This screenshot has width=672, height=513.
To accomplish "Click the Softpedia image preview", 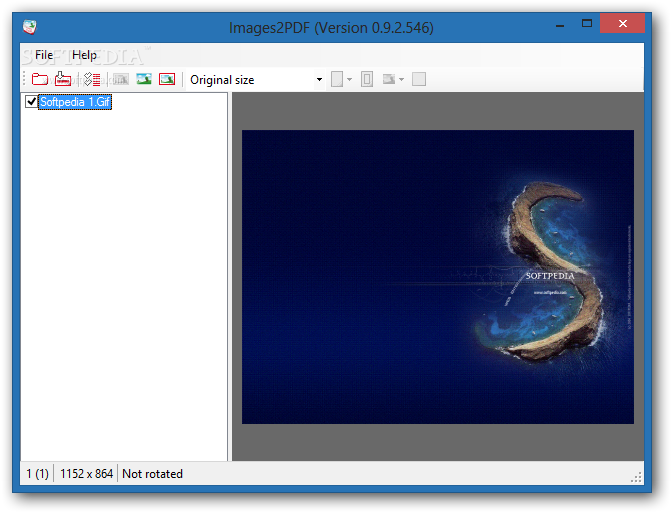I will coord(438,277).
